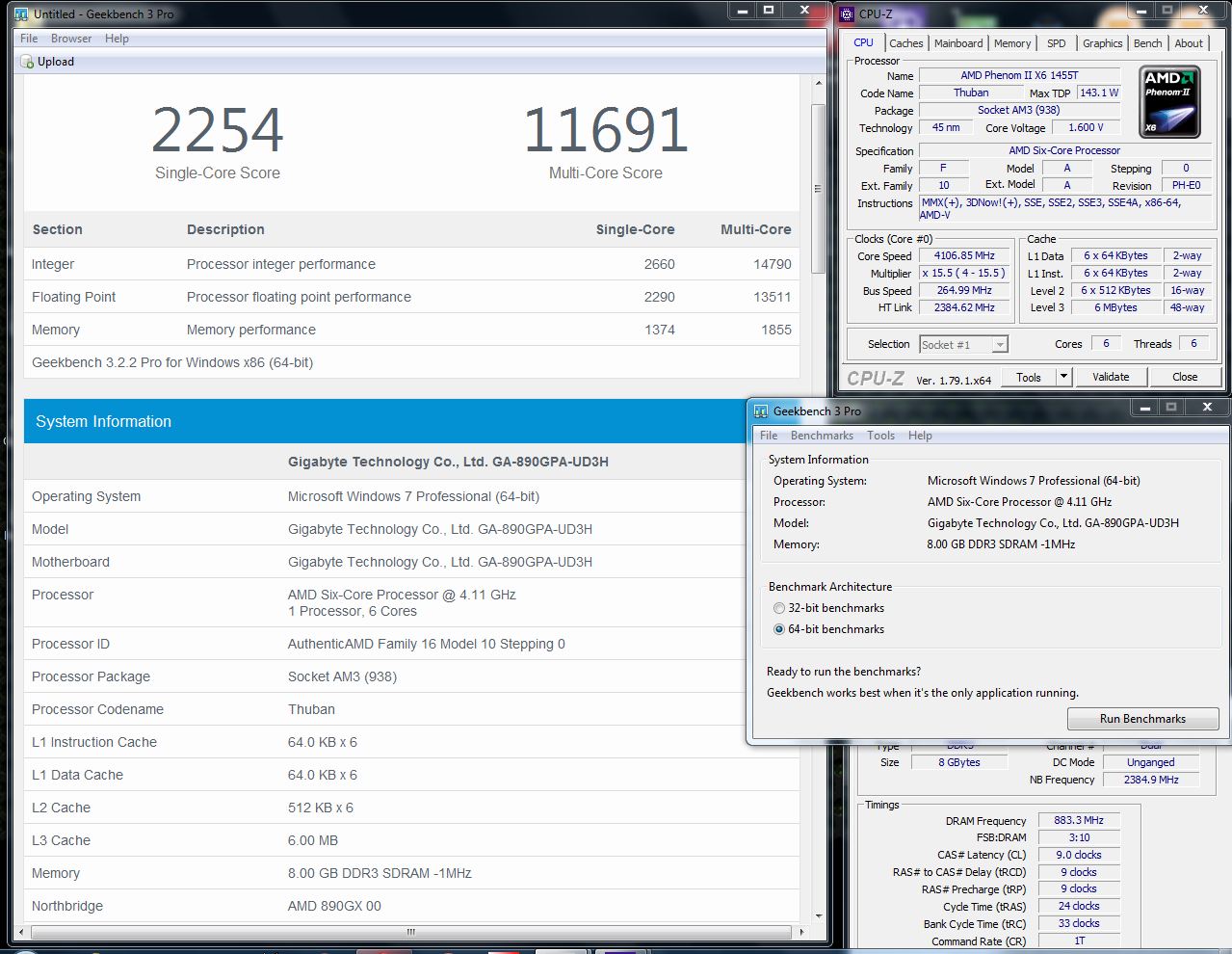Click the Upload icon in Geekbench toolbar
Image resolution: width=1232 pixels, height=954 pixels.
point(27,62)
